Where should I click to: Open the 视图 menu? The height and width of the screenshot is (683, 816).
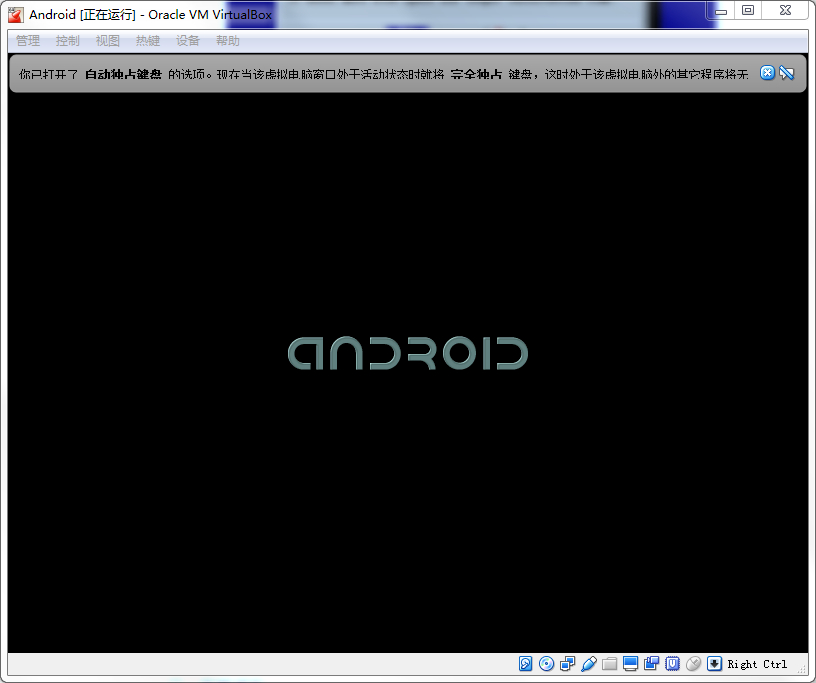click(108, 41)
